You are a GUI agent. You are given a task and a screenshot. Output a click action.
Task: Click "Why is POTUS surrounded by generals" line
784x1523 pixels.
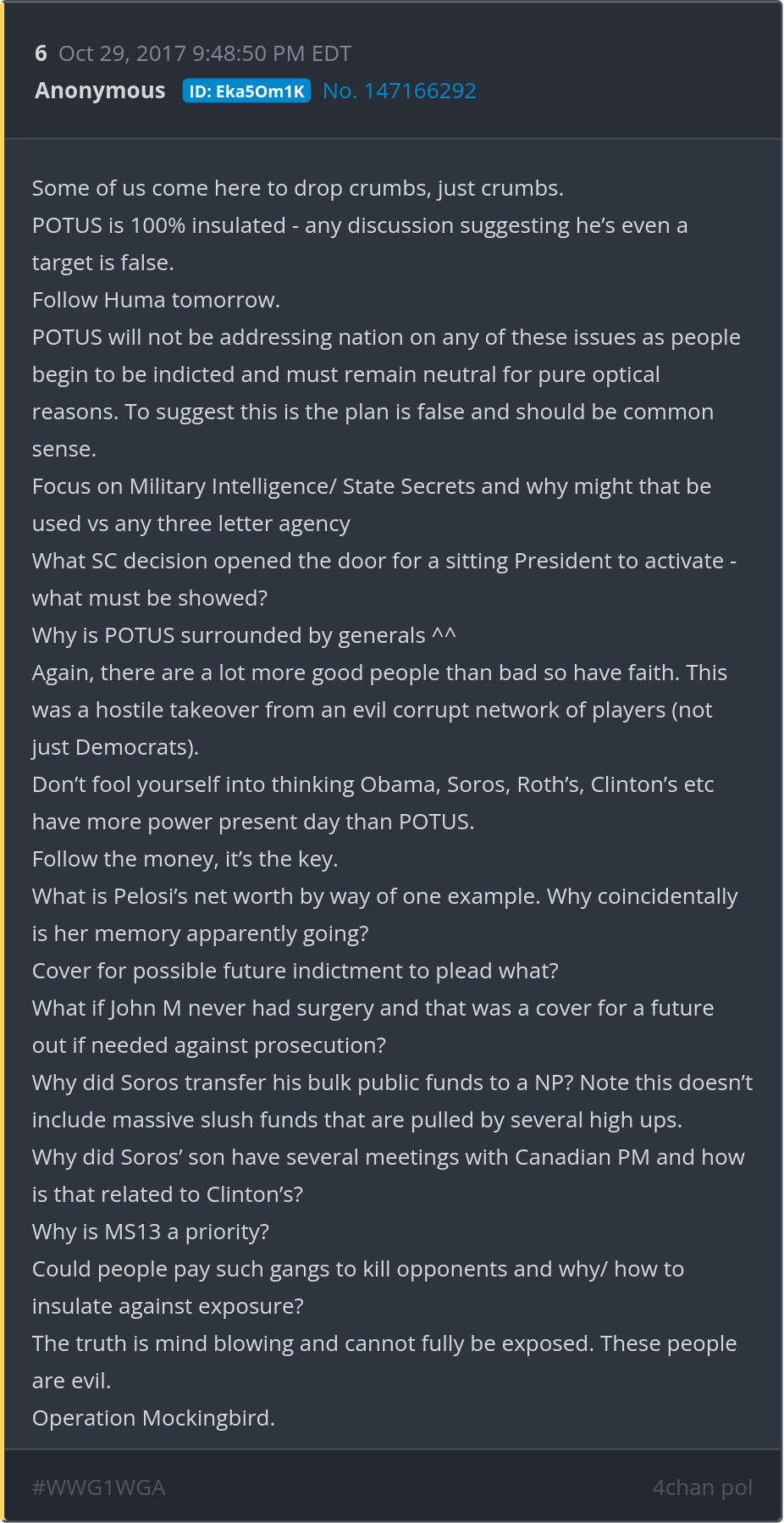244,635
